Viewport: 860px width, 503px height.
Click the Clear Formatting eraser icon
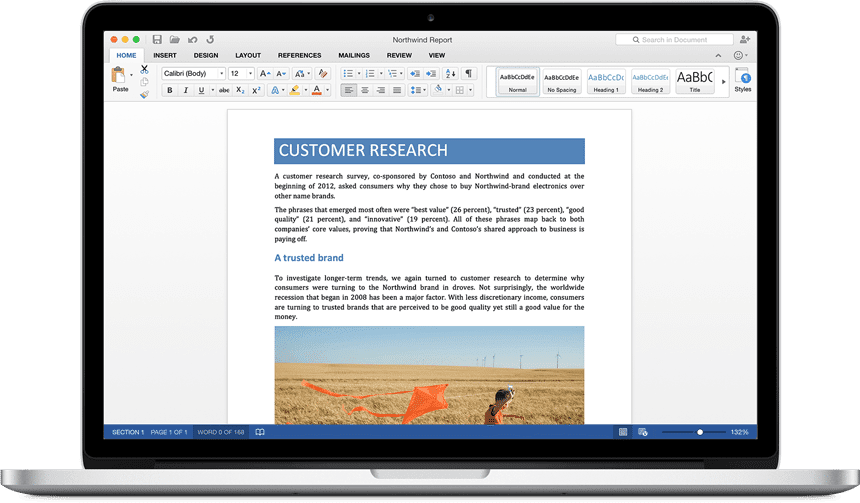322,73
